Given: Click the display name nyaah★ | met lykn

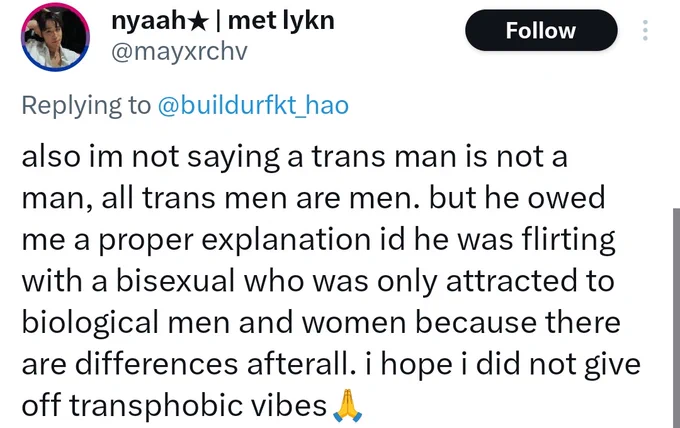Looking at the screenshot, I should click(x=223, y=21).
